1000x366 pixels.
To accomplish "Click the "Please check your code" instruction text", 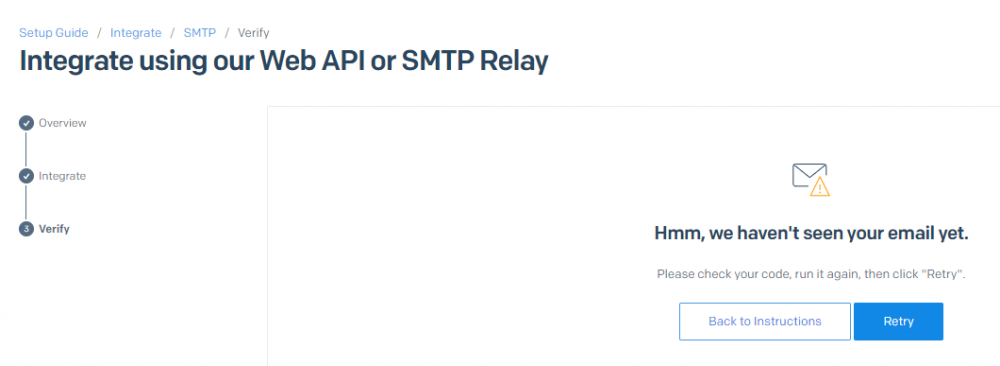I will click(811, 274).
